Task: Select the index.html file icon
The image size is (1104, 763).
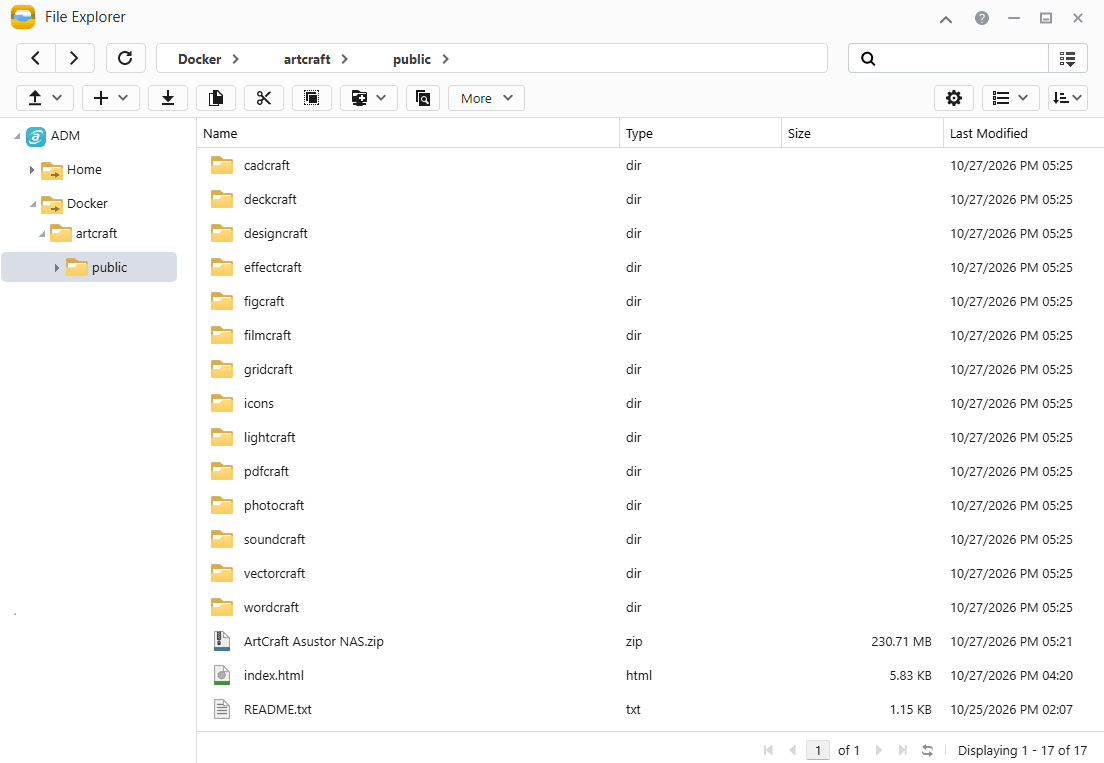Action: 222,675
